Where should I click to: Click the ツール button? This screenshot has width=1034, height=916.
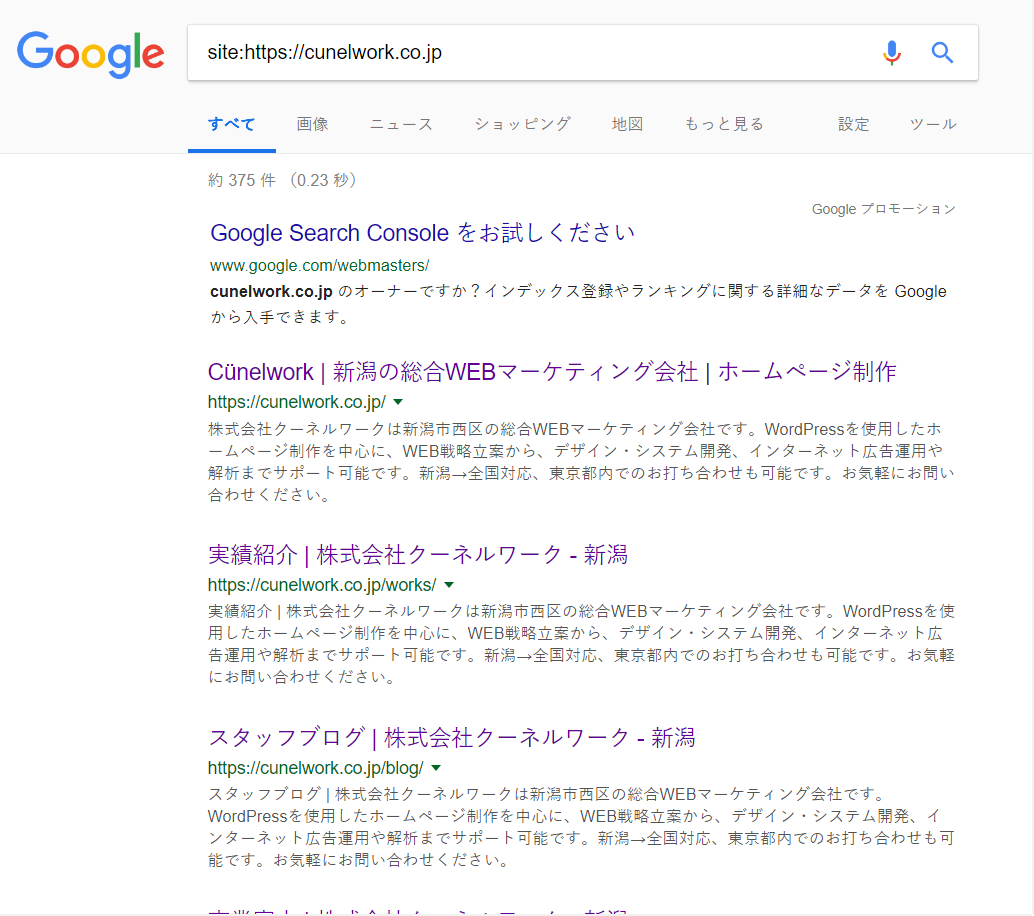(933, 124)
